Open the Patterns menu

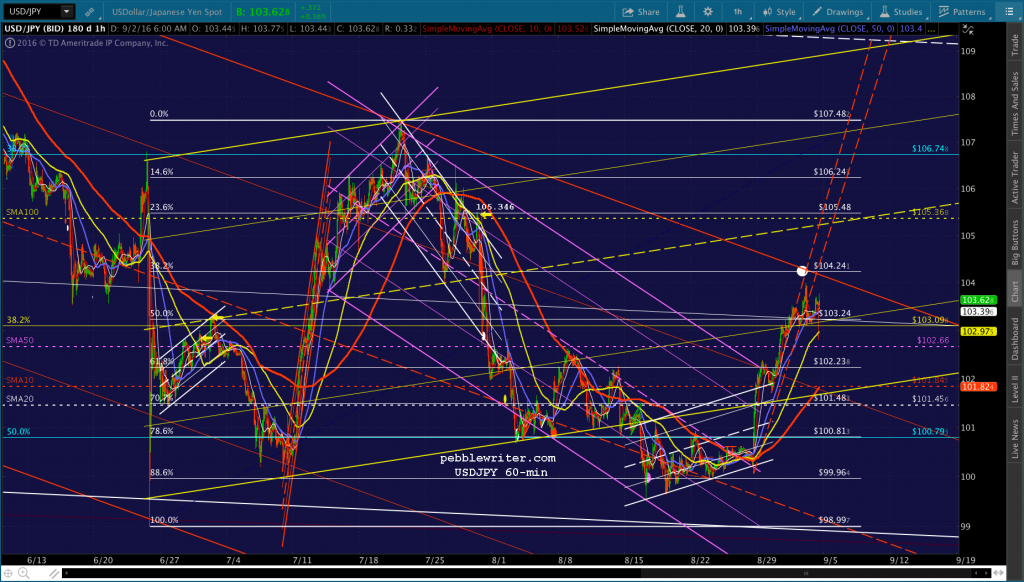(x=962, y=12)
